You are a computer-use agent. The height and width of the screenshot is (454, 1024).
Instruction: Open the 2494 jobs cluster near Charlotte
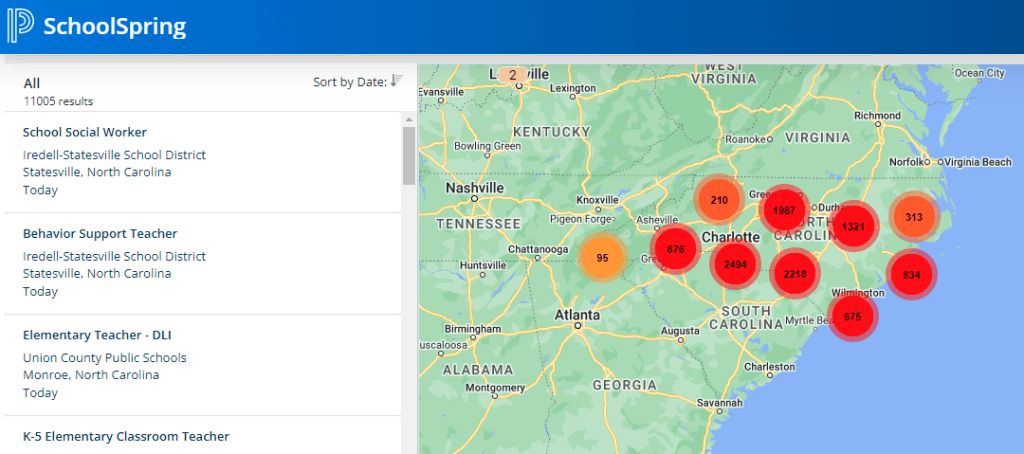(735, 264)
